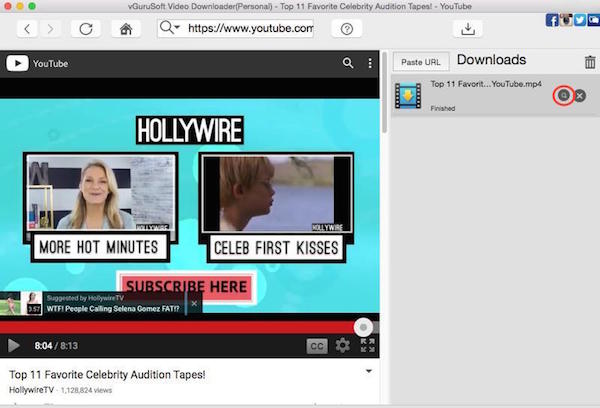Toggle closed captions CC button

[317, 346]
